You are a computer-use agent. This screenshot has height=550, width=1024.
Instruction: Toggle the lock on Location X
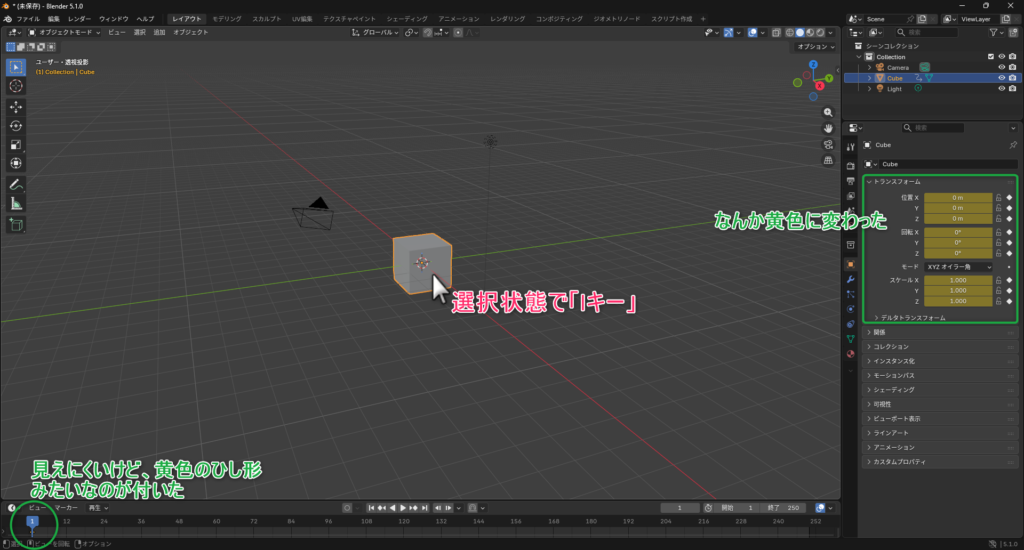coord(998,198)
